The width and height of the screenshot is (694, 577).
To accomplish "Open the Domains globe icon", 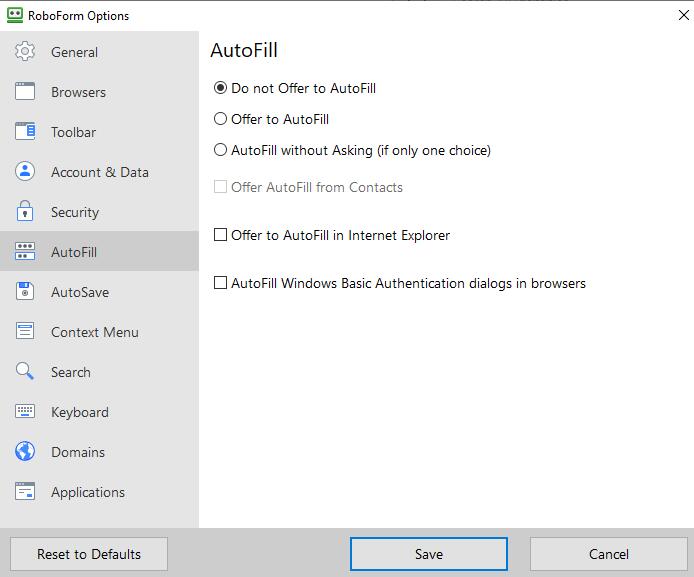I will point(25,452).
